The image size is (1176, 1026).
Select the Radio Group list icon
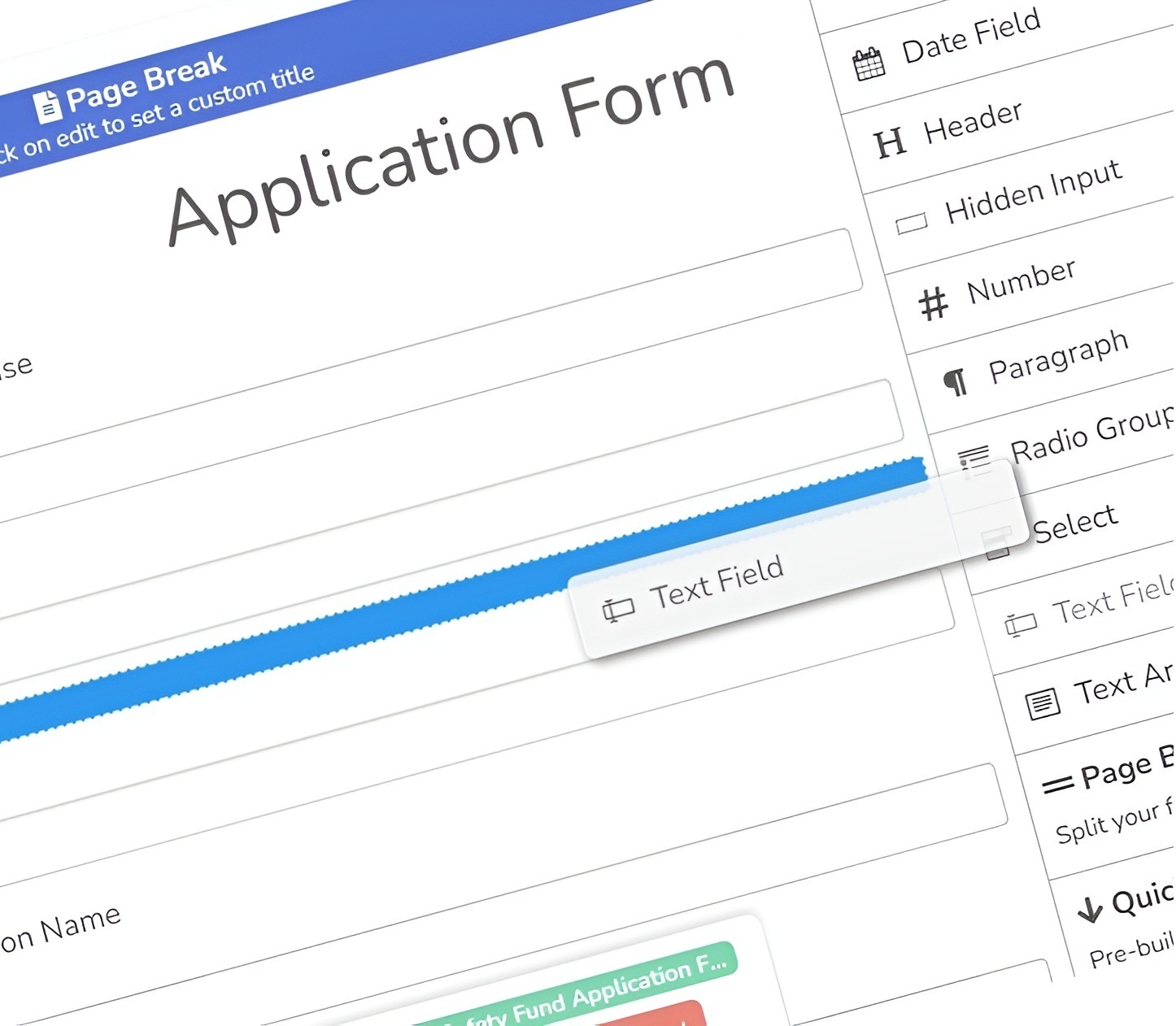tap(973, 459)
